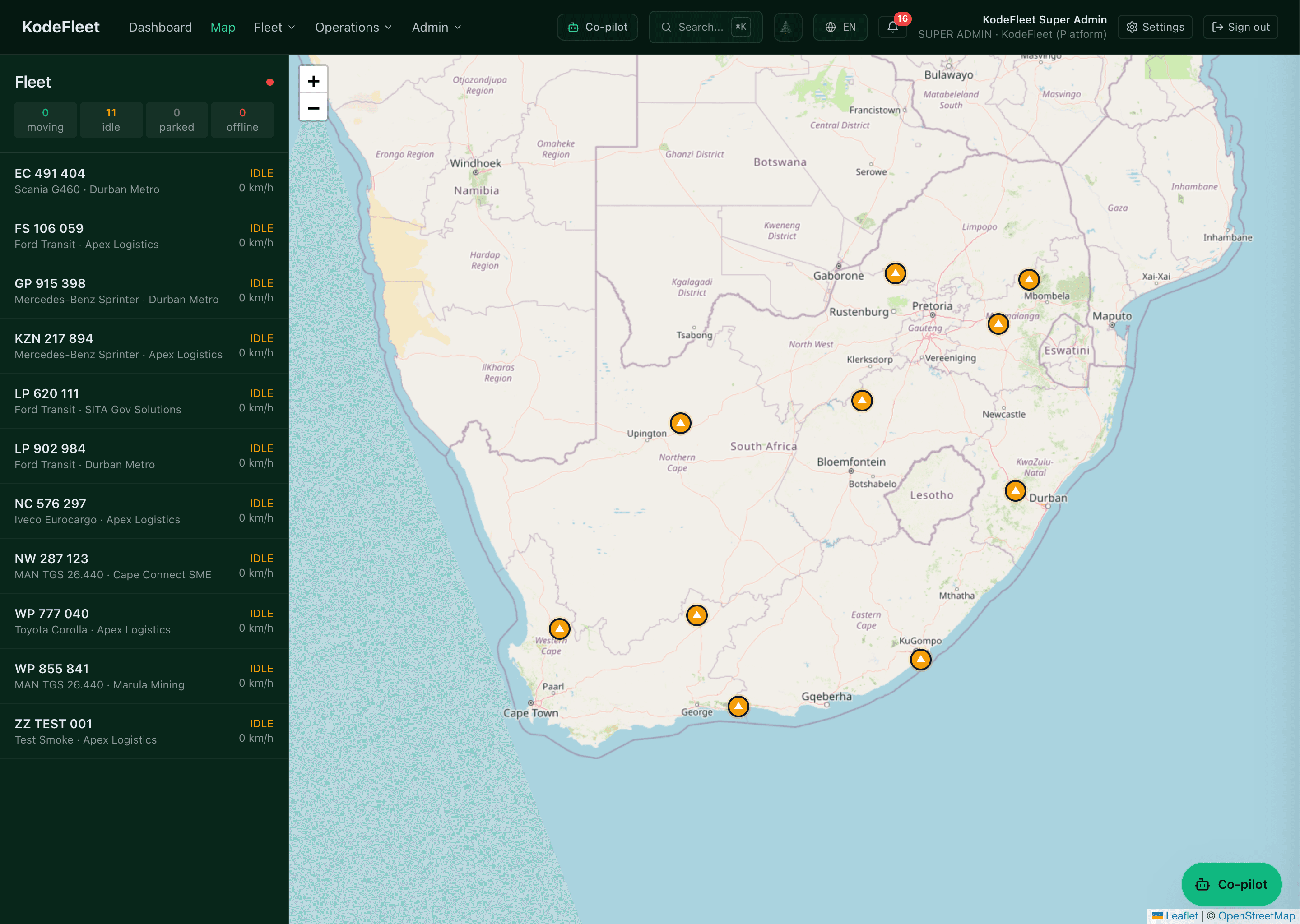Zoom out on the map
Viewport: 1300px width, 924px height.
(x=313, y=107)
